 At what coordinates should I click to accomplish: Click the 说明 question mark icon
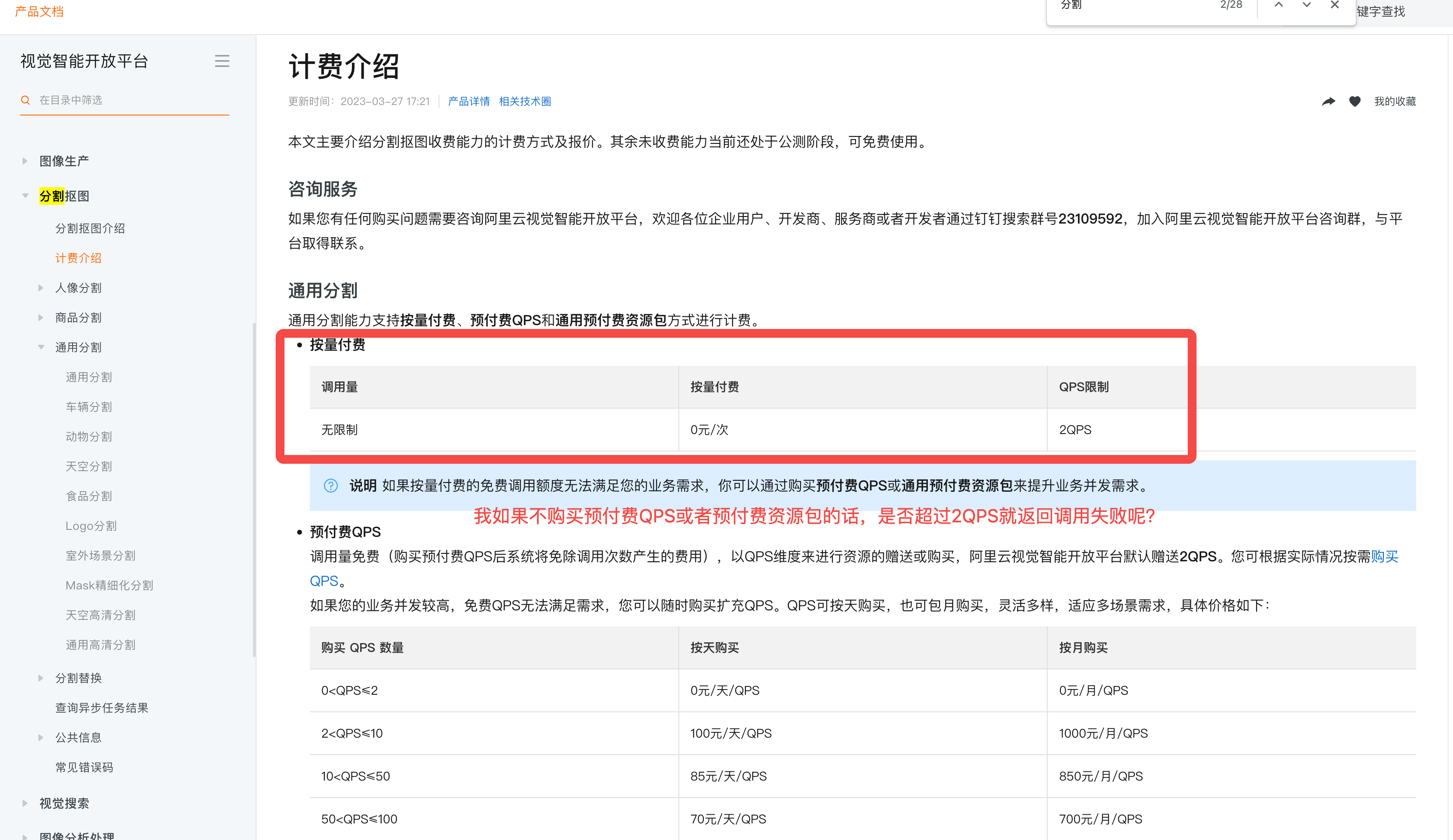pyautogui.click(x=330, y=486)
